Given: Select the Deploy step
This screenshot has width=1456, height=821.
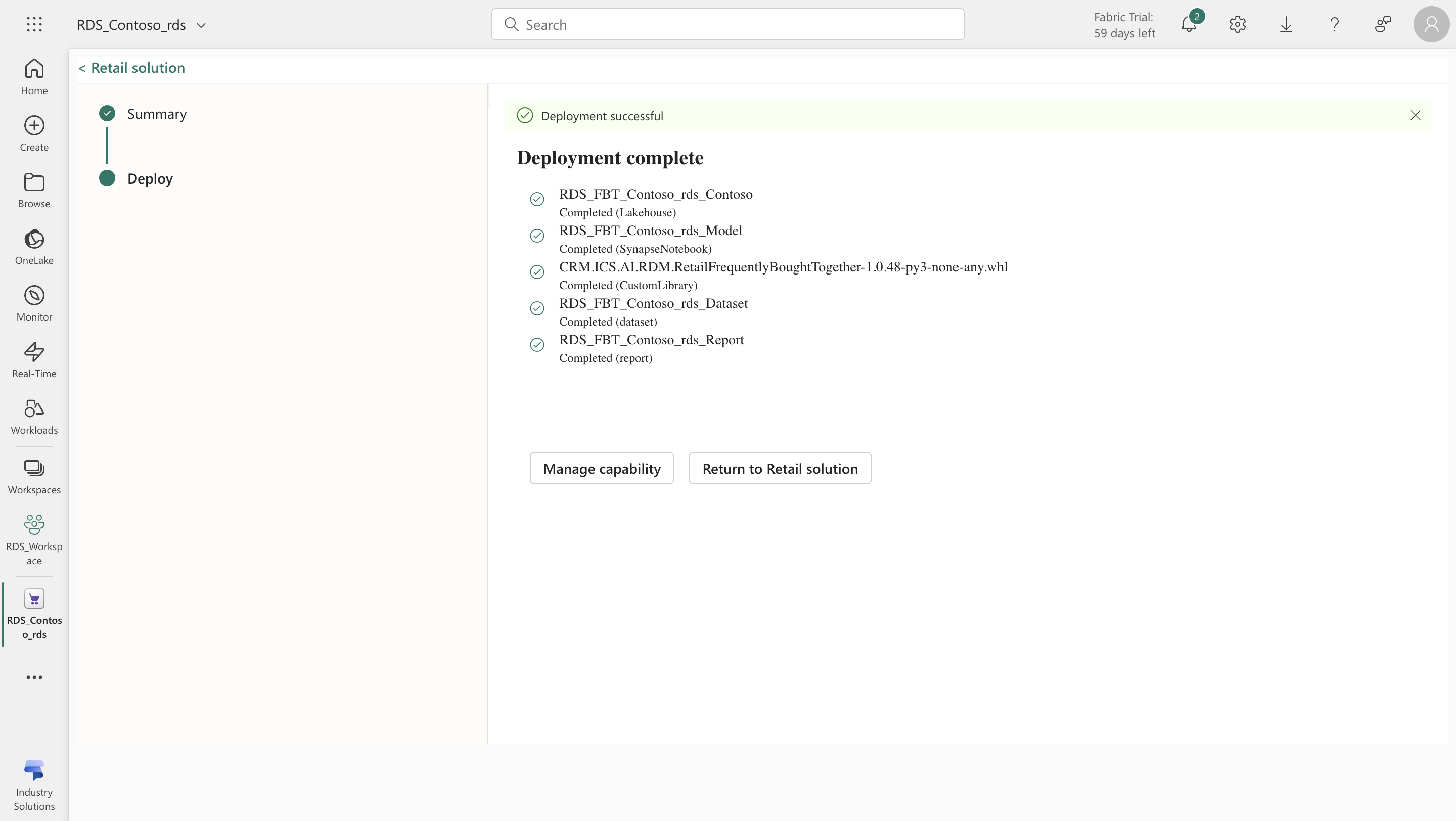Looking at the screenshot, I should coord(150,178).
